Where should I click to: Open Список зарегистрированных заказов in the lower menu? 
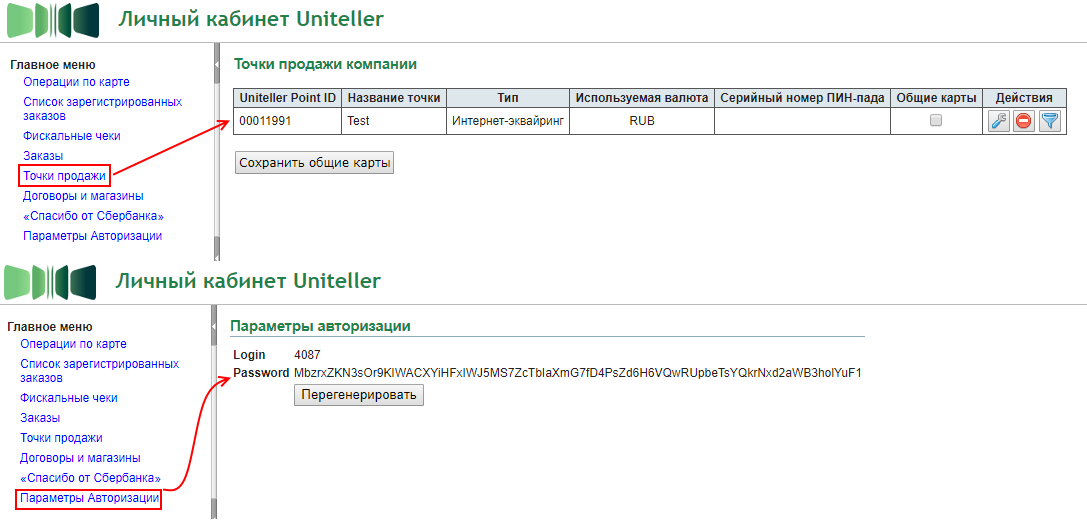(99, 371)
